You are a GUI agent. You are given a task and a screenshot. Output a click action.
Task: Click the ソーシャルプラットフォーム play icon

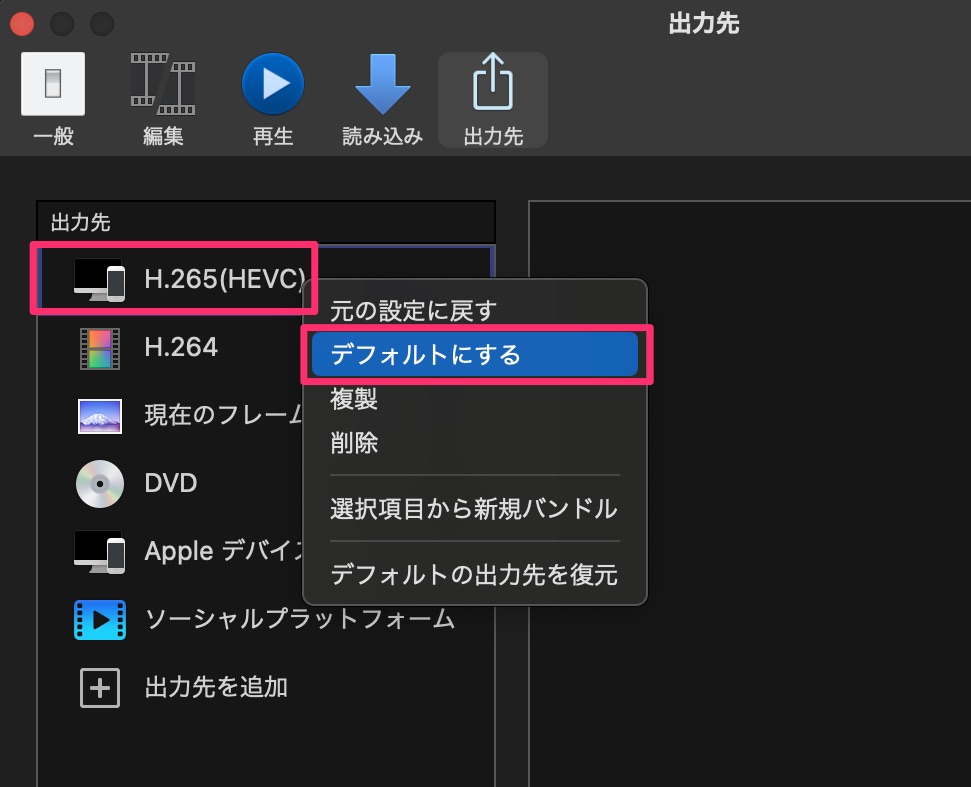(100, 620)
